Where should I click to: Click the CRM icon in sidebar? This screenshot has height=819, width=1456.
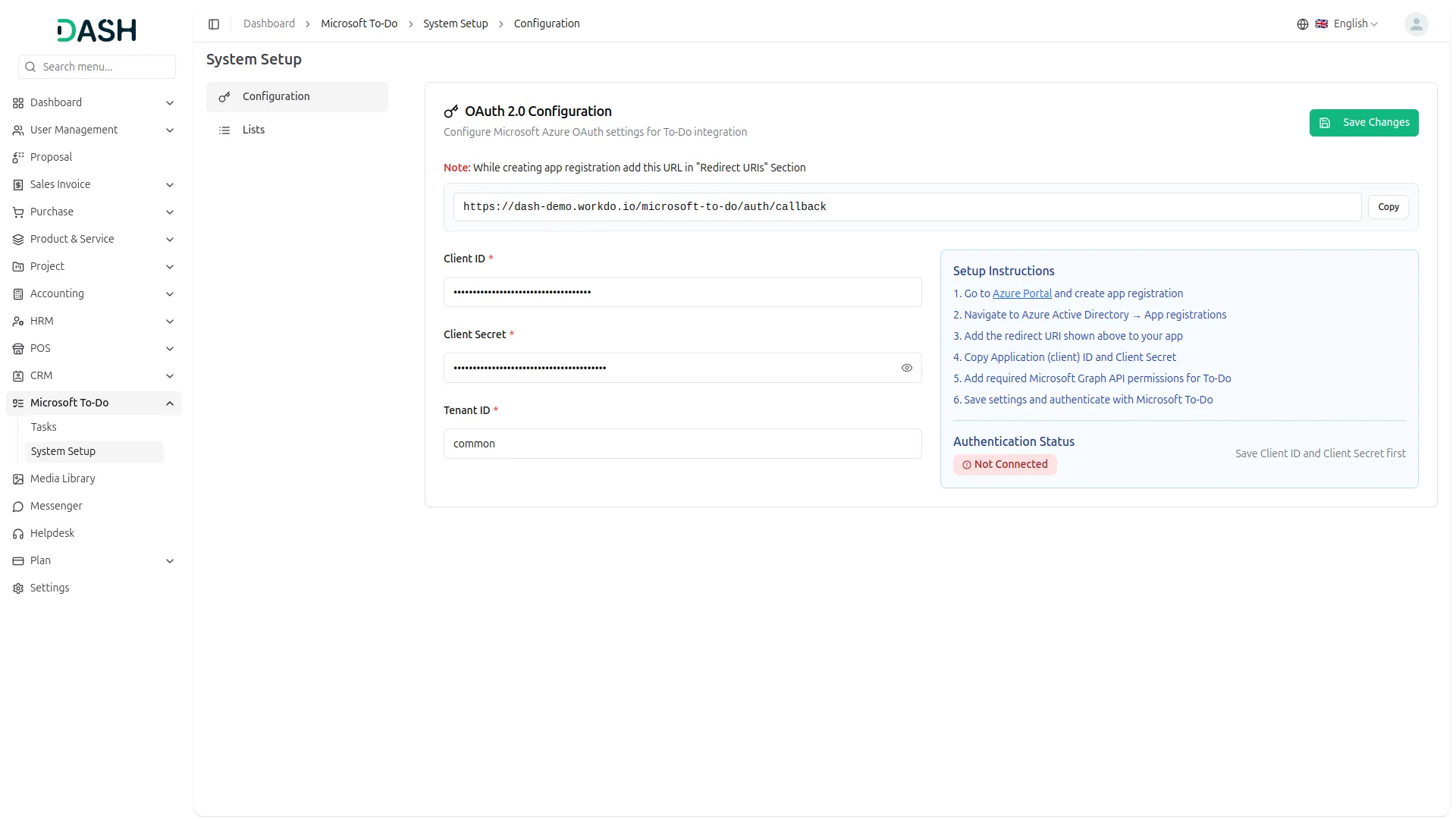tap(18, 376)
